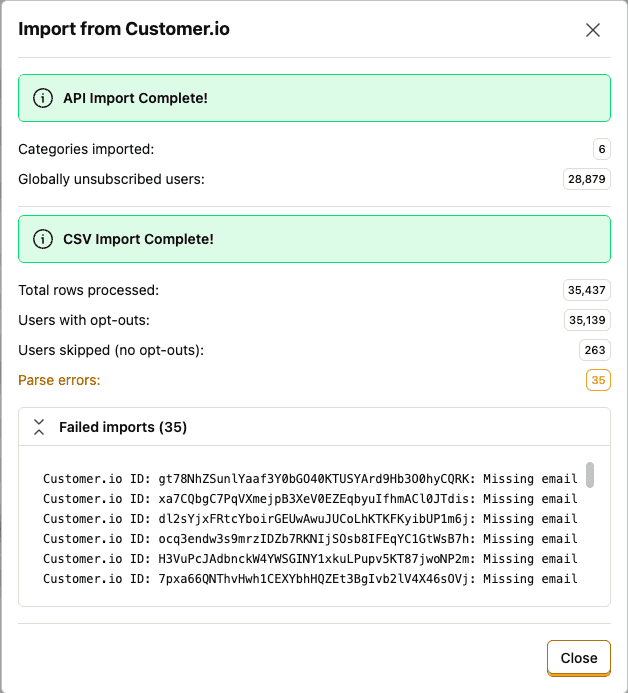The height and width of the screenshot is (693, 628).
Task: Select the failed import row starting xa7CQbgC7
Action: click(310, 499)
